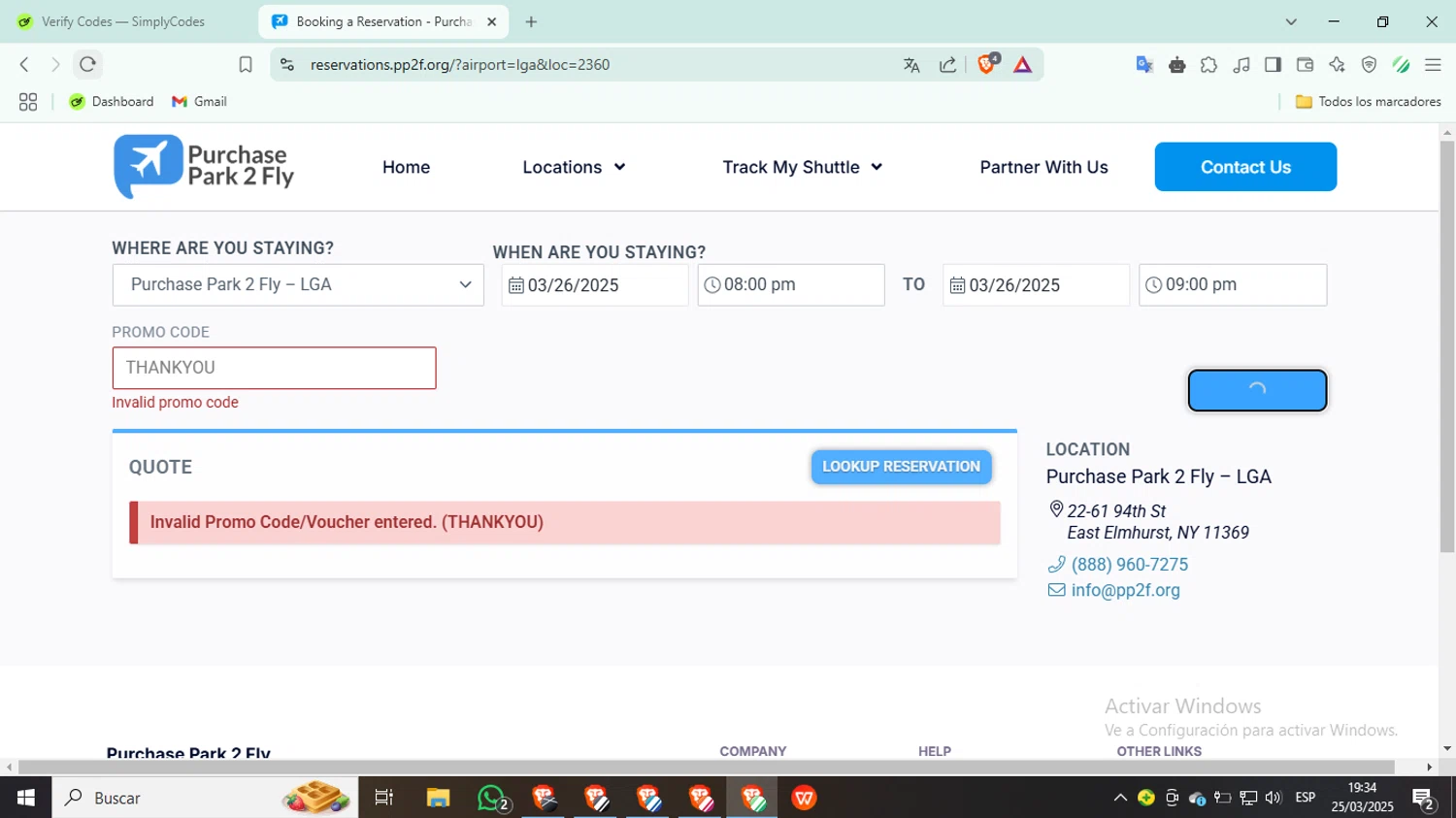Screen dimensions: 1456x818
Task: Close the Booking a Reservation tab
Action: 491,21
